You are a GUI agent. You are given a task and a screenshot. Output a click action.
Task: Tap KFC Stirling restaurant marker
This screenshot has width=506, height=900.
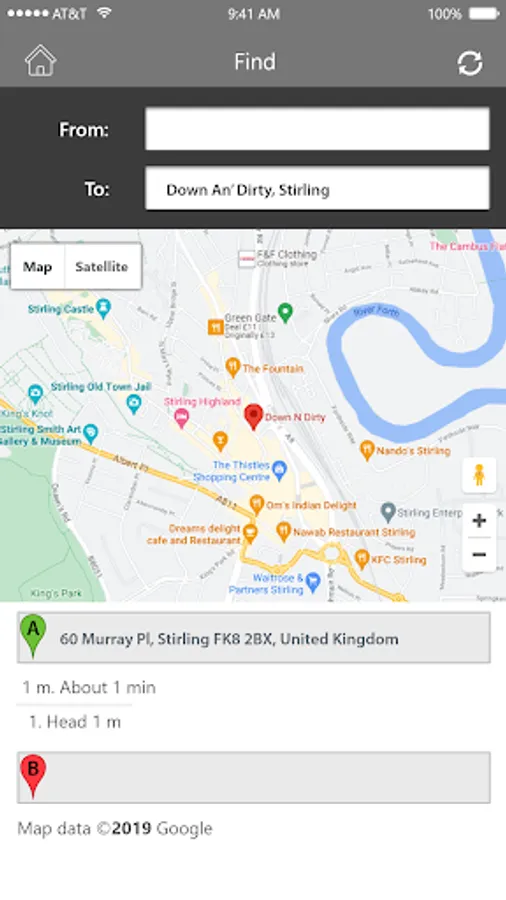[361, 558]
